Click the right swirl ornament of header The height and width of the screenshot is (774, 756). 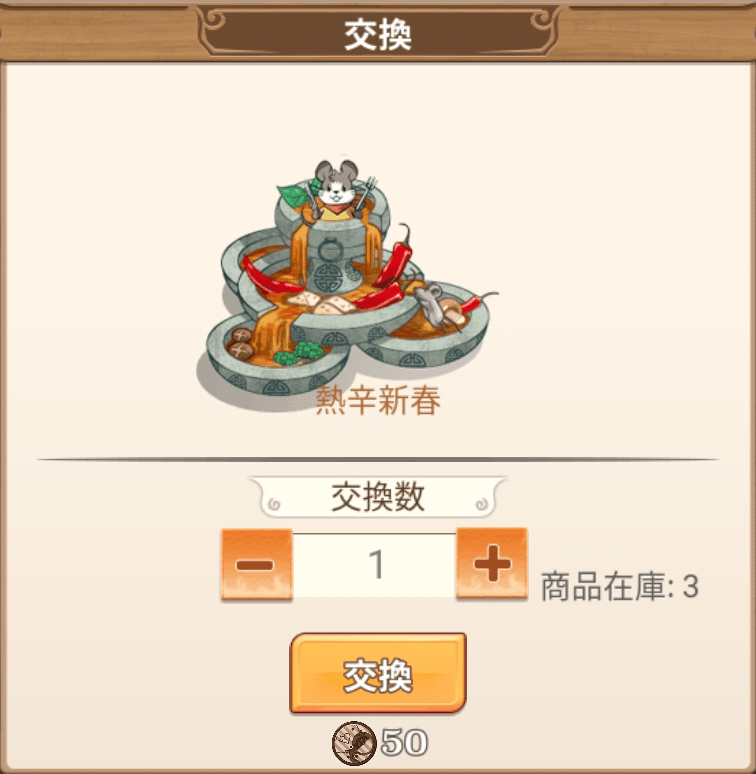point(542,20)
